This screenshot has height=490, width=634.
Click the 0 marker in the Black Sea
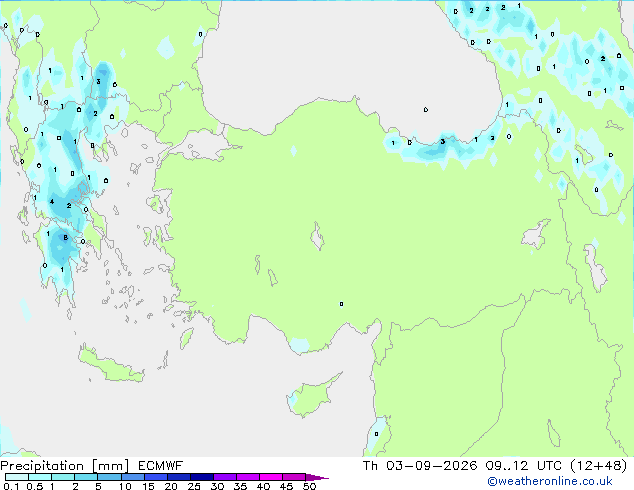click(426, 110)
